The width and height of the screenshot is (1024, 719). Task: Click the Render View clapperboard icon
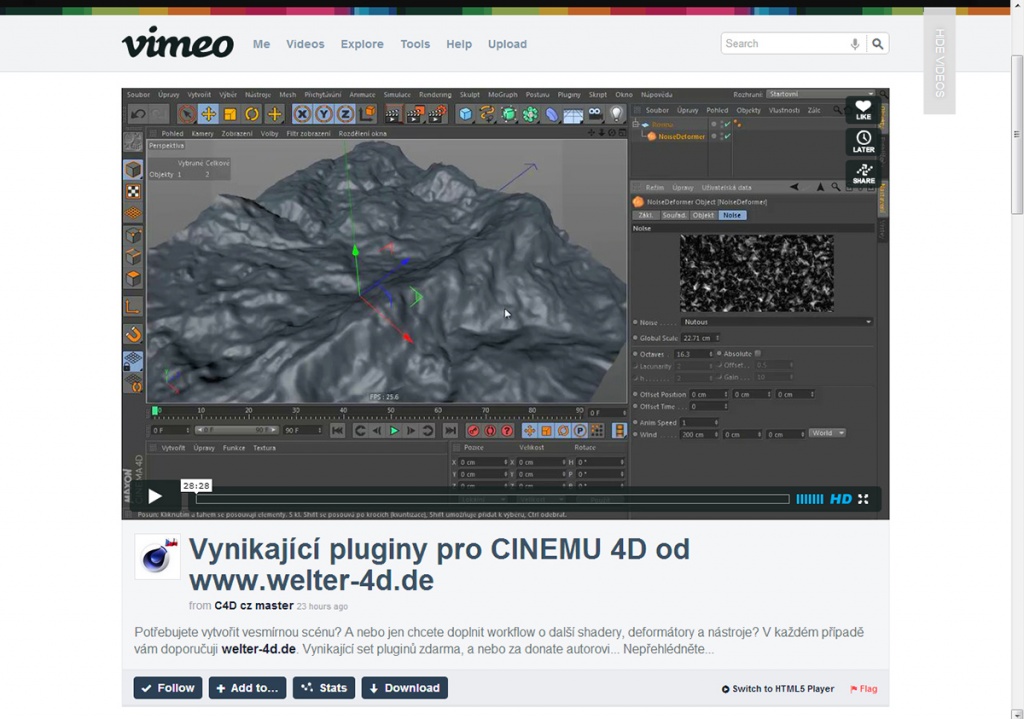(393, 114)
